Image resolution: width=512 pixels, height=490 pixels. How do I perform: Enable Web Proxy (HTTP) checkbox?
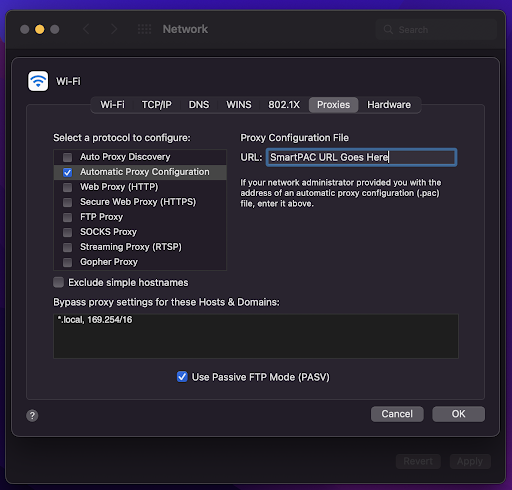pos(68,187)
